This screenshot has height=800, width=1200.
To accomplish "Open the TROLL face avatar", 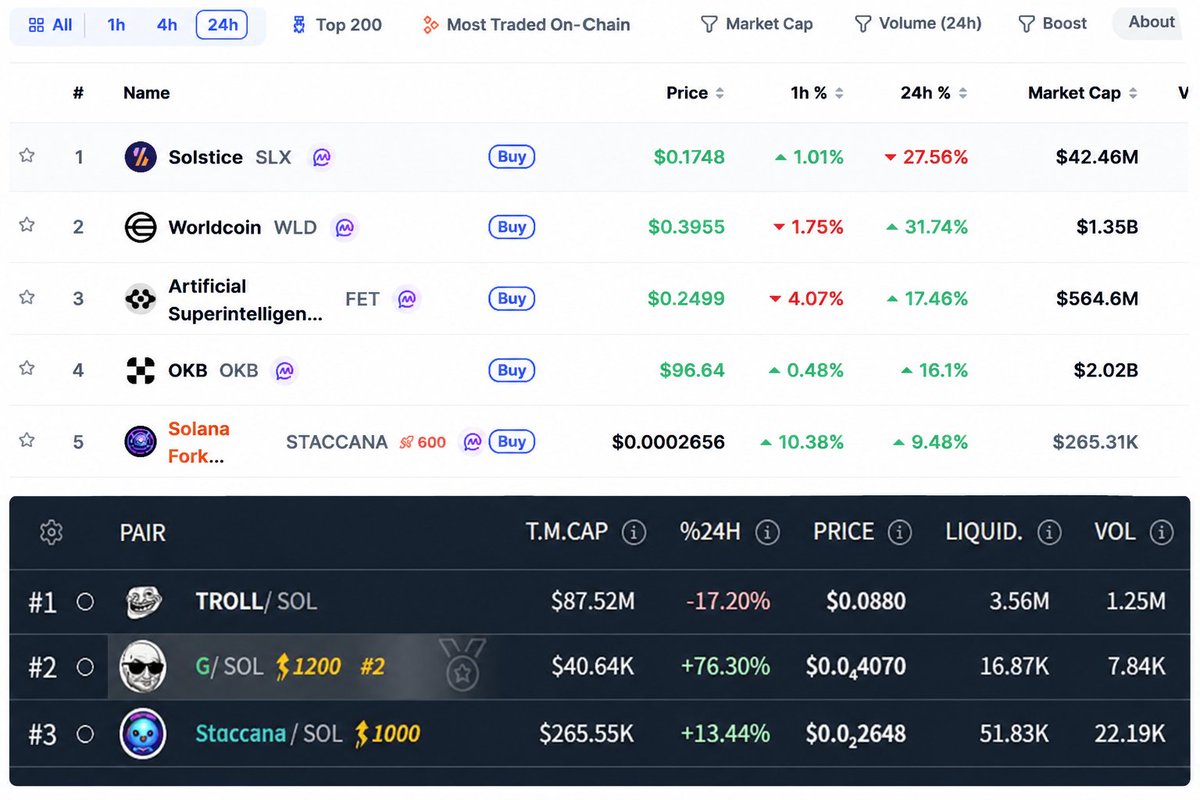I will 143,602.
